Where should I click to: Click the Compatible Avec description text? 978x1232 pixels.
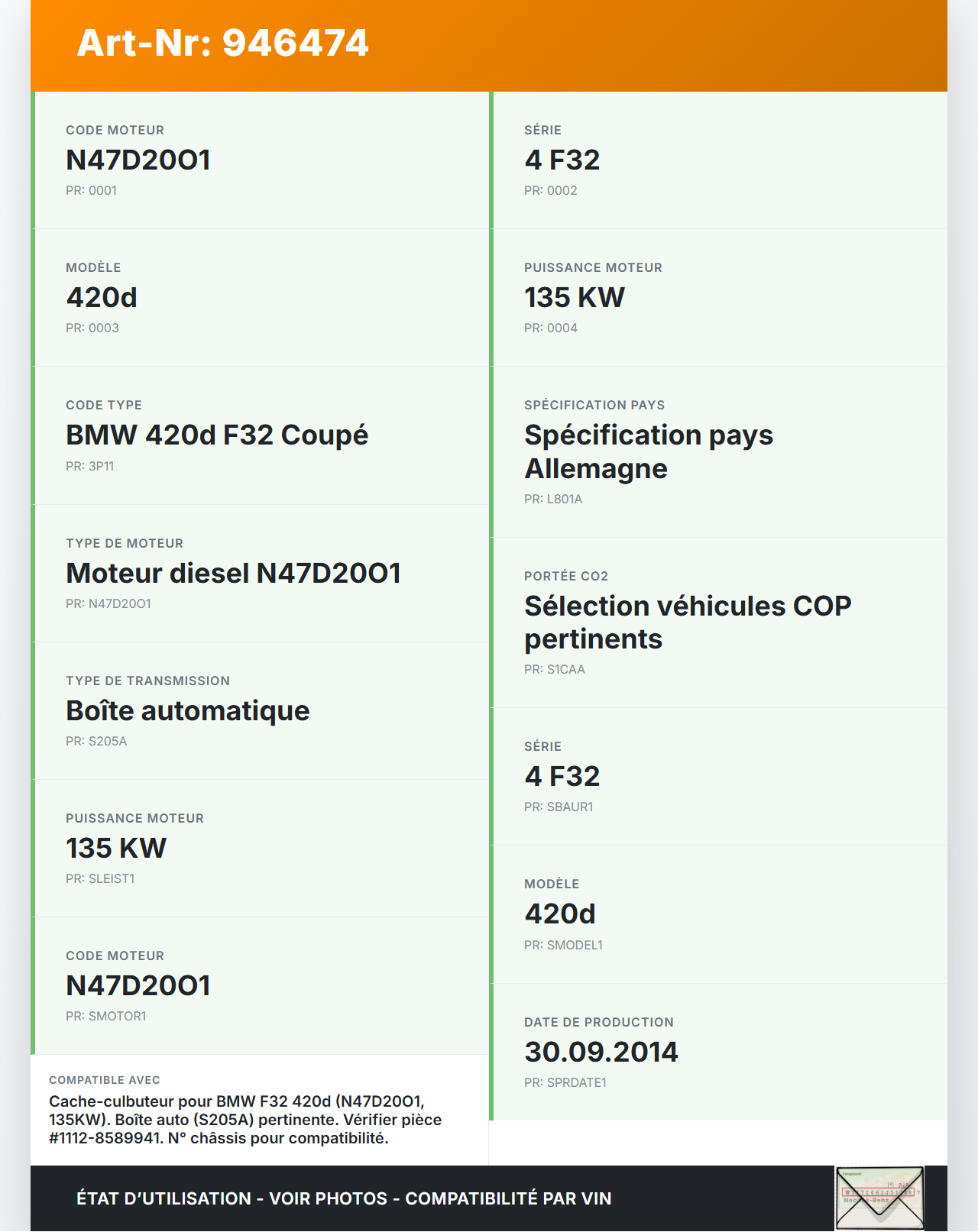click(x=245, y=1120)
